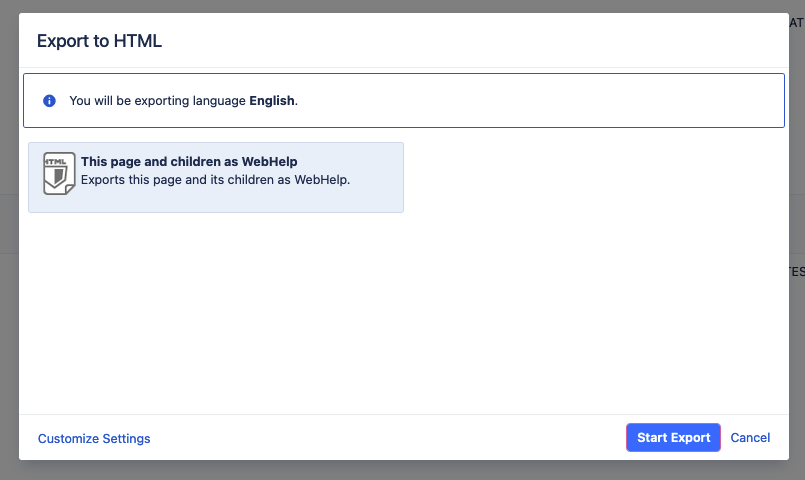This screenshot has height=480, width=805.
Task: Open Customize Settings
Action: tap(94, 438)
